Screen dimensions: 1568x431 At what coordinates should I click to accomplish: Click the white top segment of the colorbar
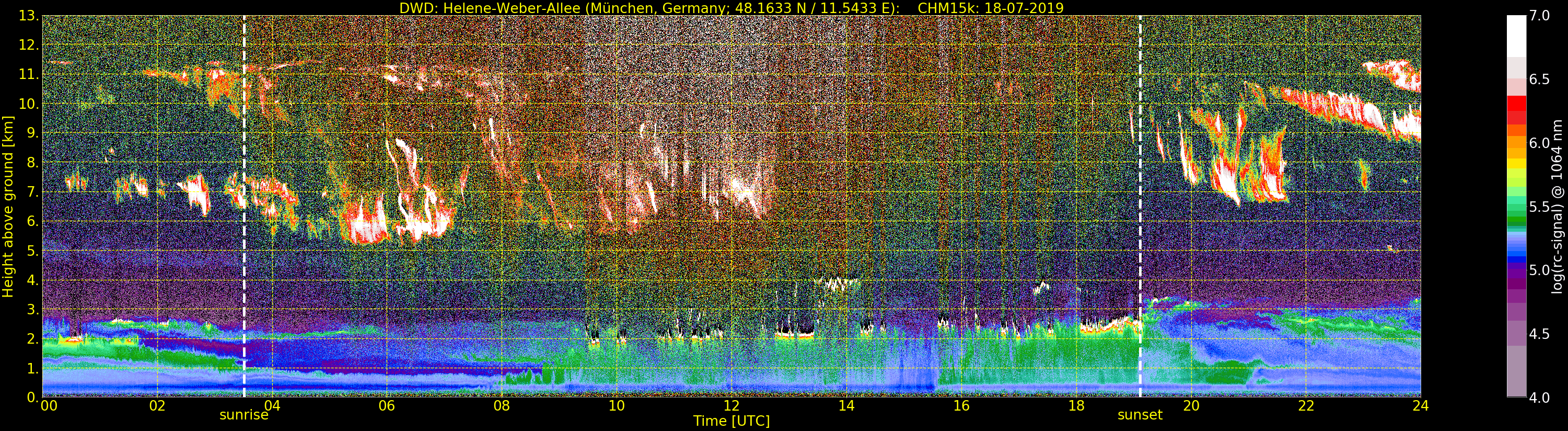[1516, 37]
